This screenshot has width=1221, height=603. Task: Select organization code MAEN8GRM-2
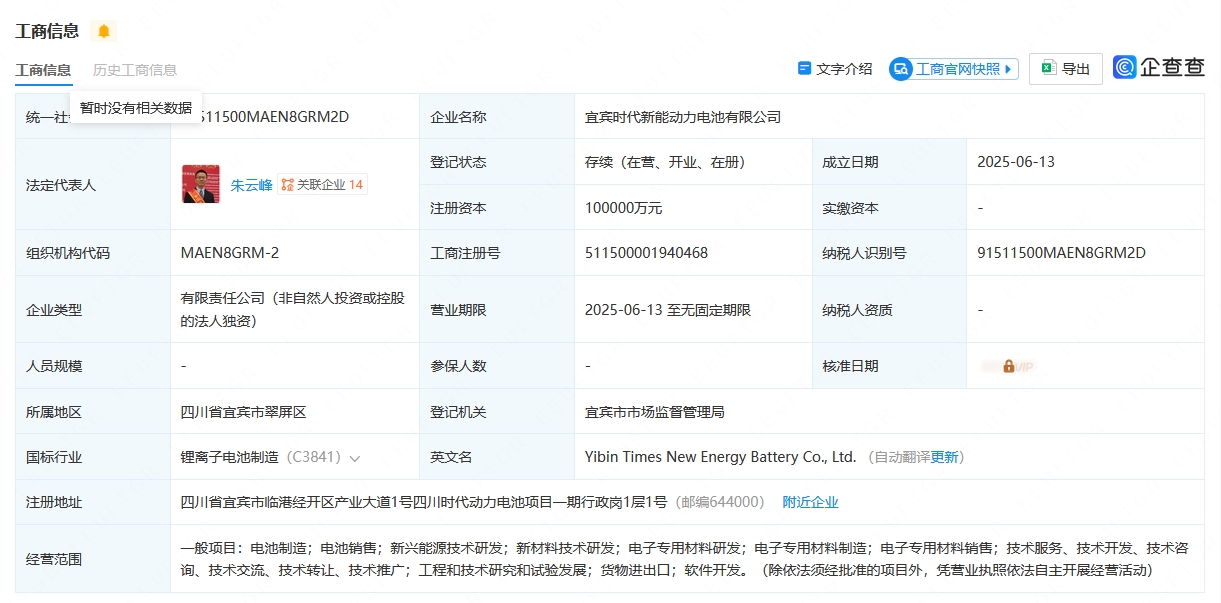(230, 253)
